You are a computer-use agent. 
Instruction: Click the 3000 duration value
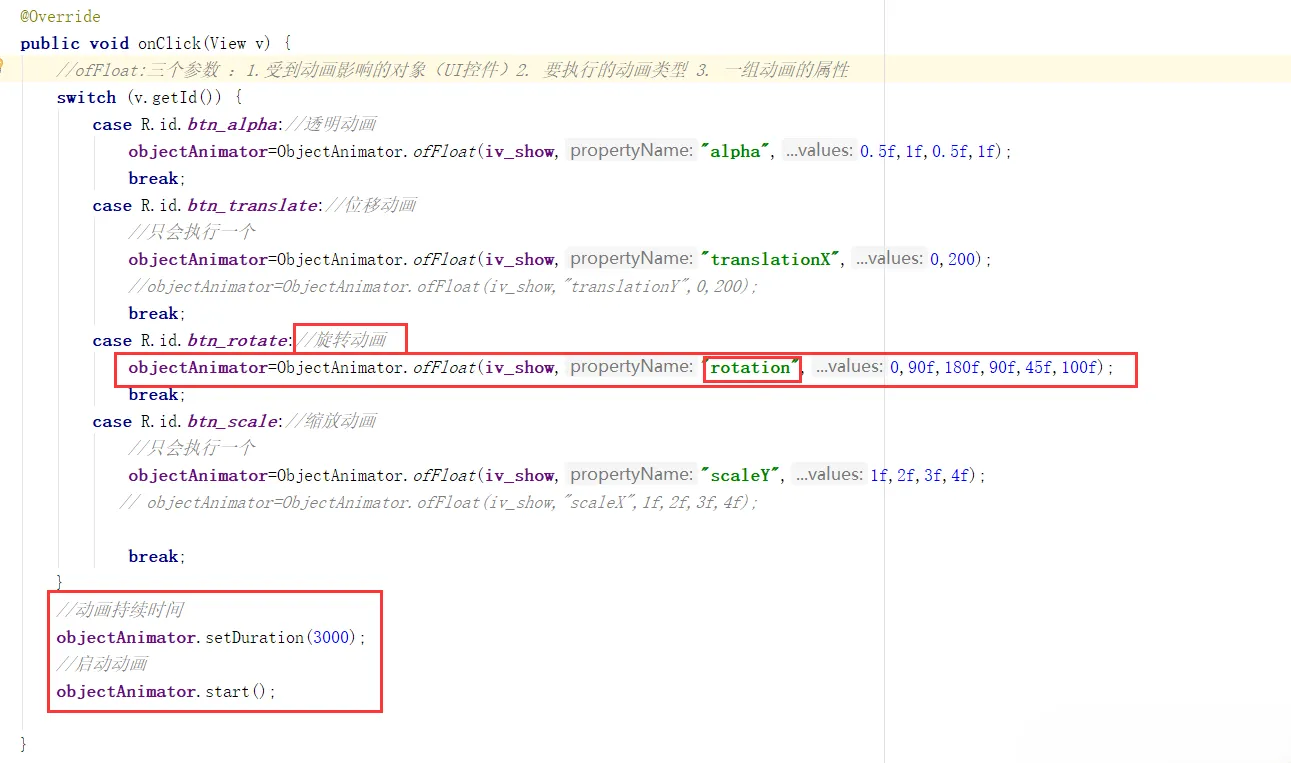click(x=332, y=637)
